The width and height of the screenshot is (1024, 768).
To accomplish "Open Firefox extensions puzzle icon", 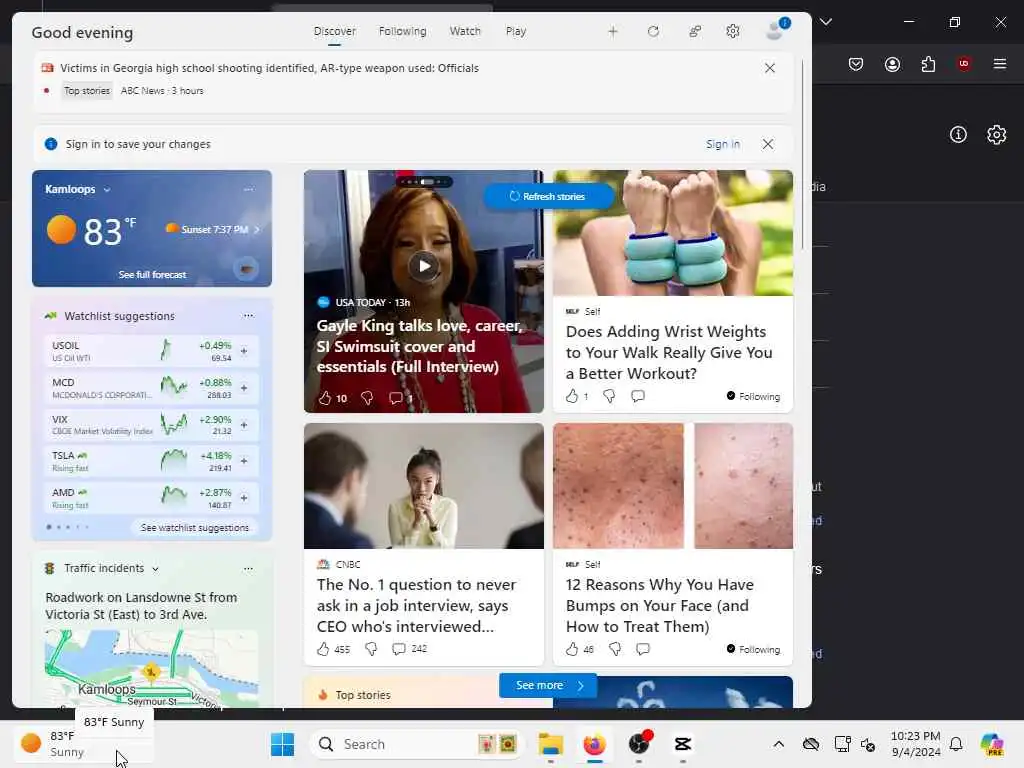I will click(928, 64).
